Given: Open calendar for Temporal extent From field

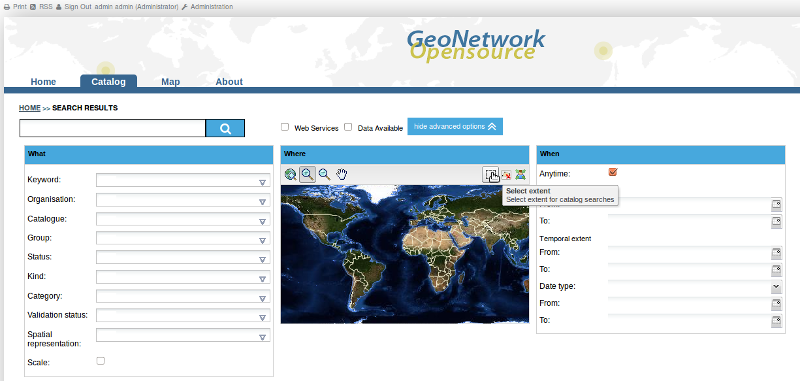Looking at the screenshot, I should coord(777,252).
